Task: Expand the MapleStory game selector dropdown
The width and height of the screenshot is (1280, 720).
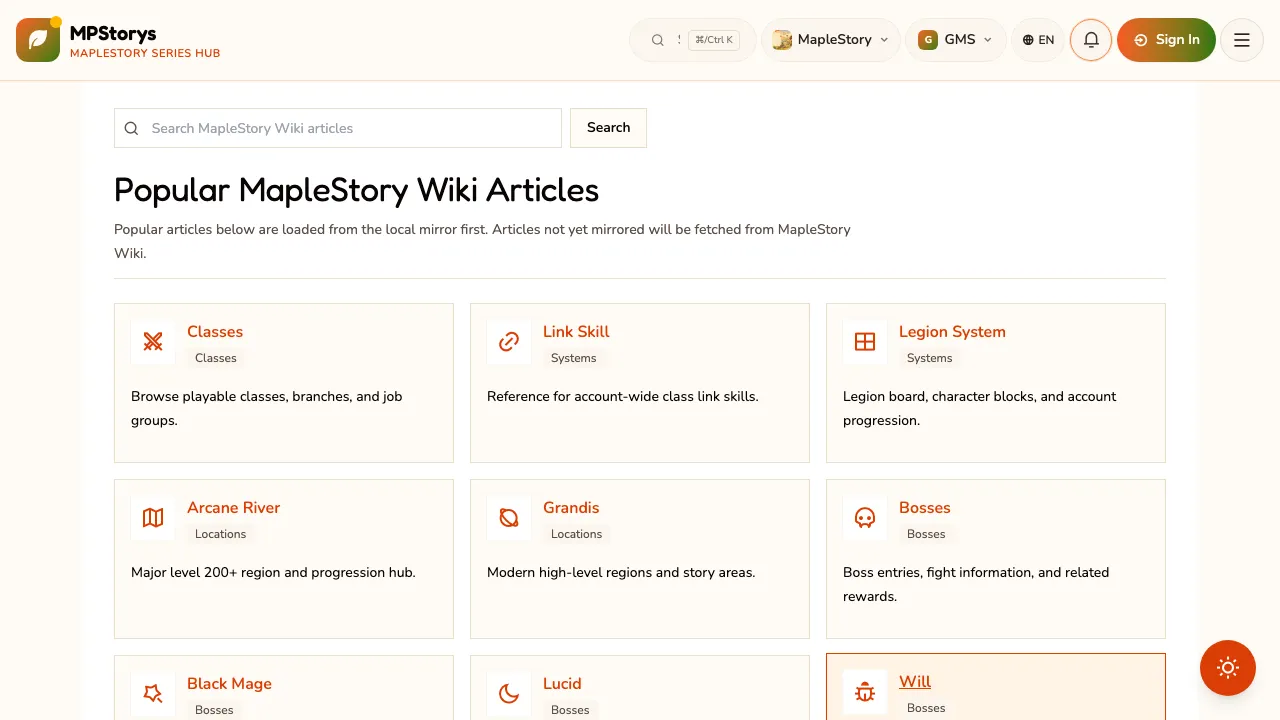Action: point(831,40)
